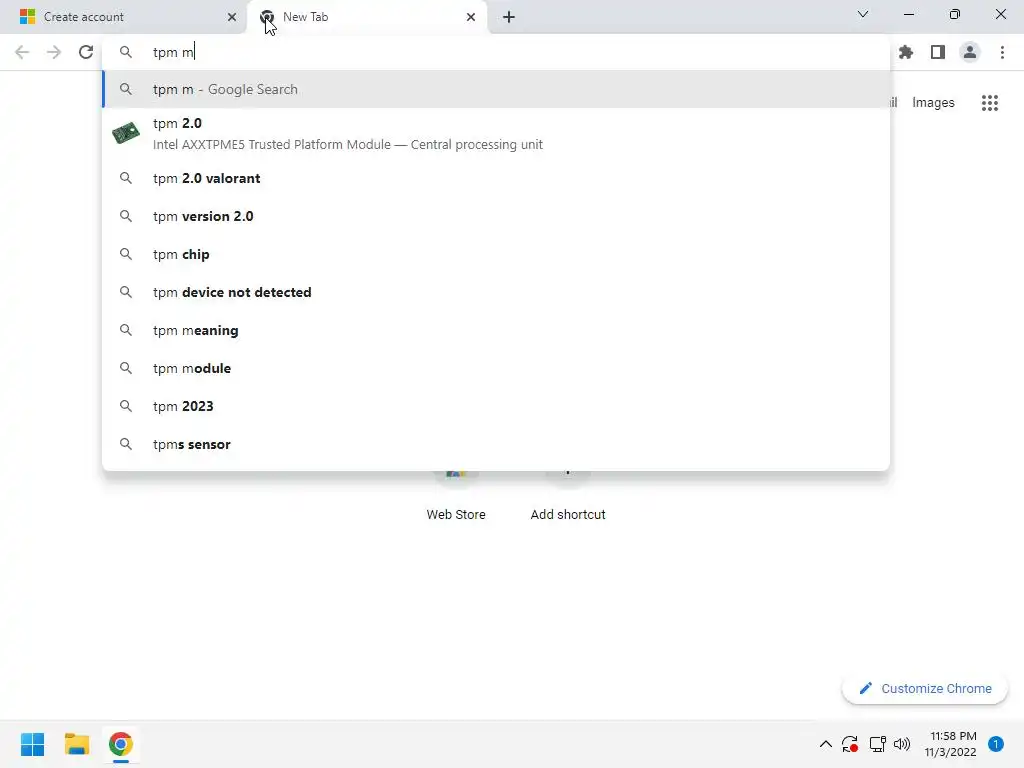
Task: Choose the 'tpms sensor' suggestion
Action: pos(496,444)
